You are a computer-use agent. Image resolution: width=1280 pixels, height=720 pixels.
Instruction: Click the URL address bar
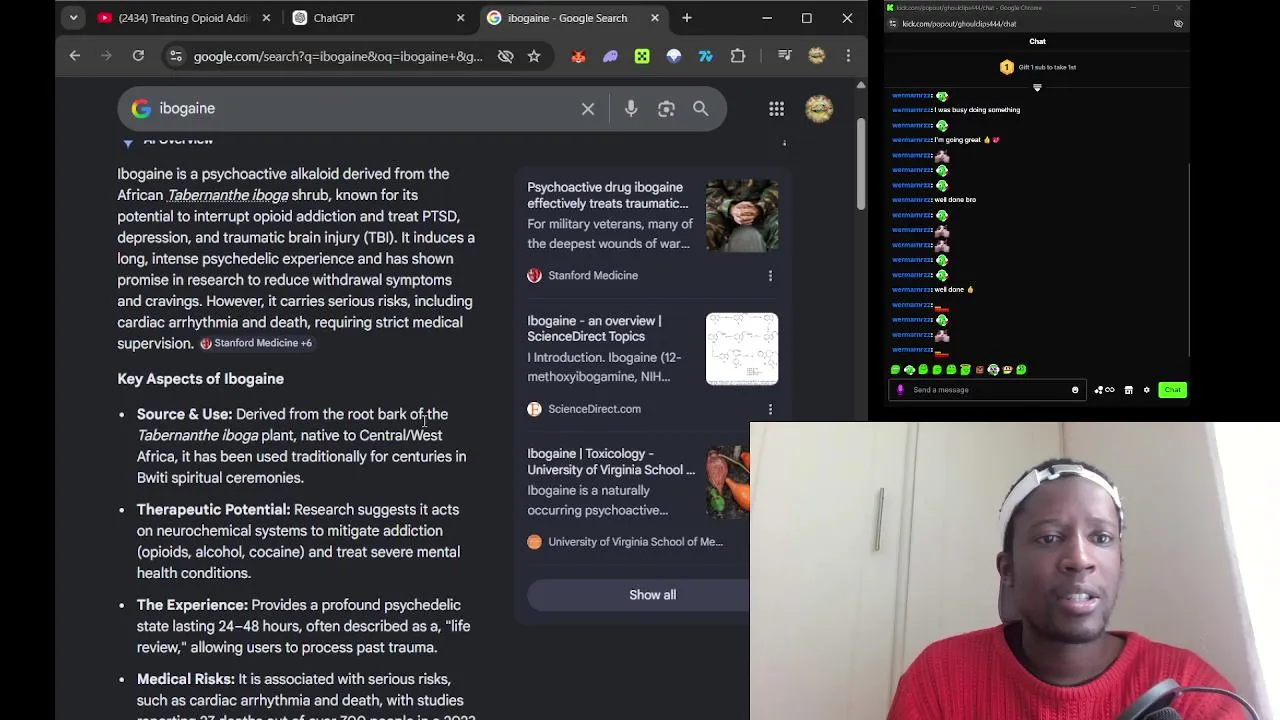(x=338, y=56)
